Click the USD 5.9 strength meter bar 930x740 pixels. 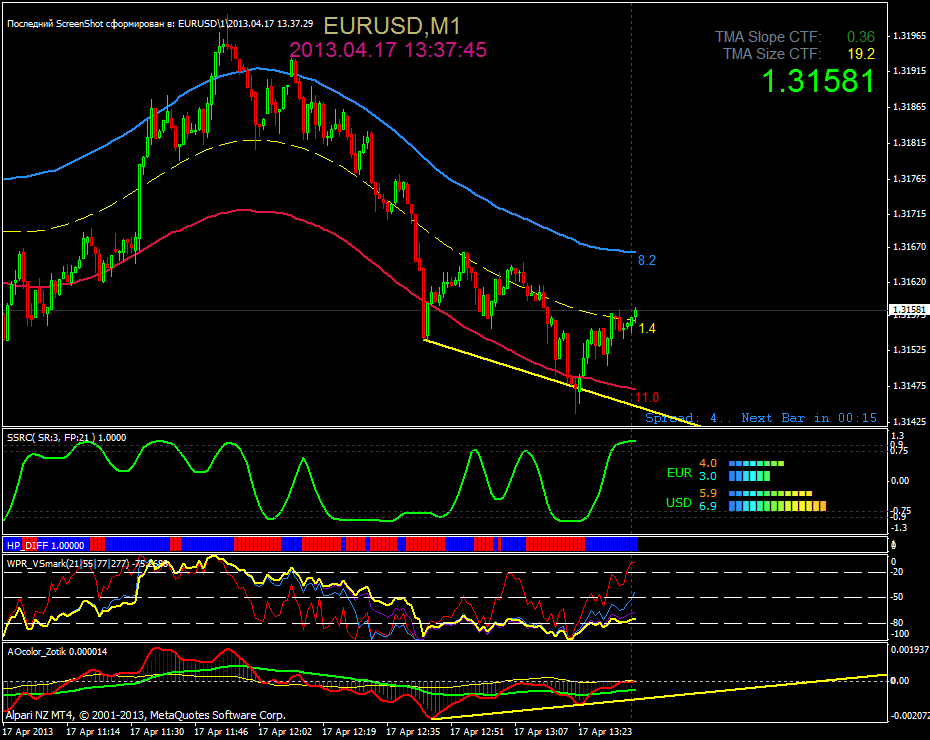(770, 493)
